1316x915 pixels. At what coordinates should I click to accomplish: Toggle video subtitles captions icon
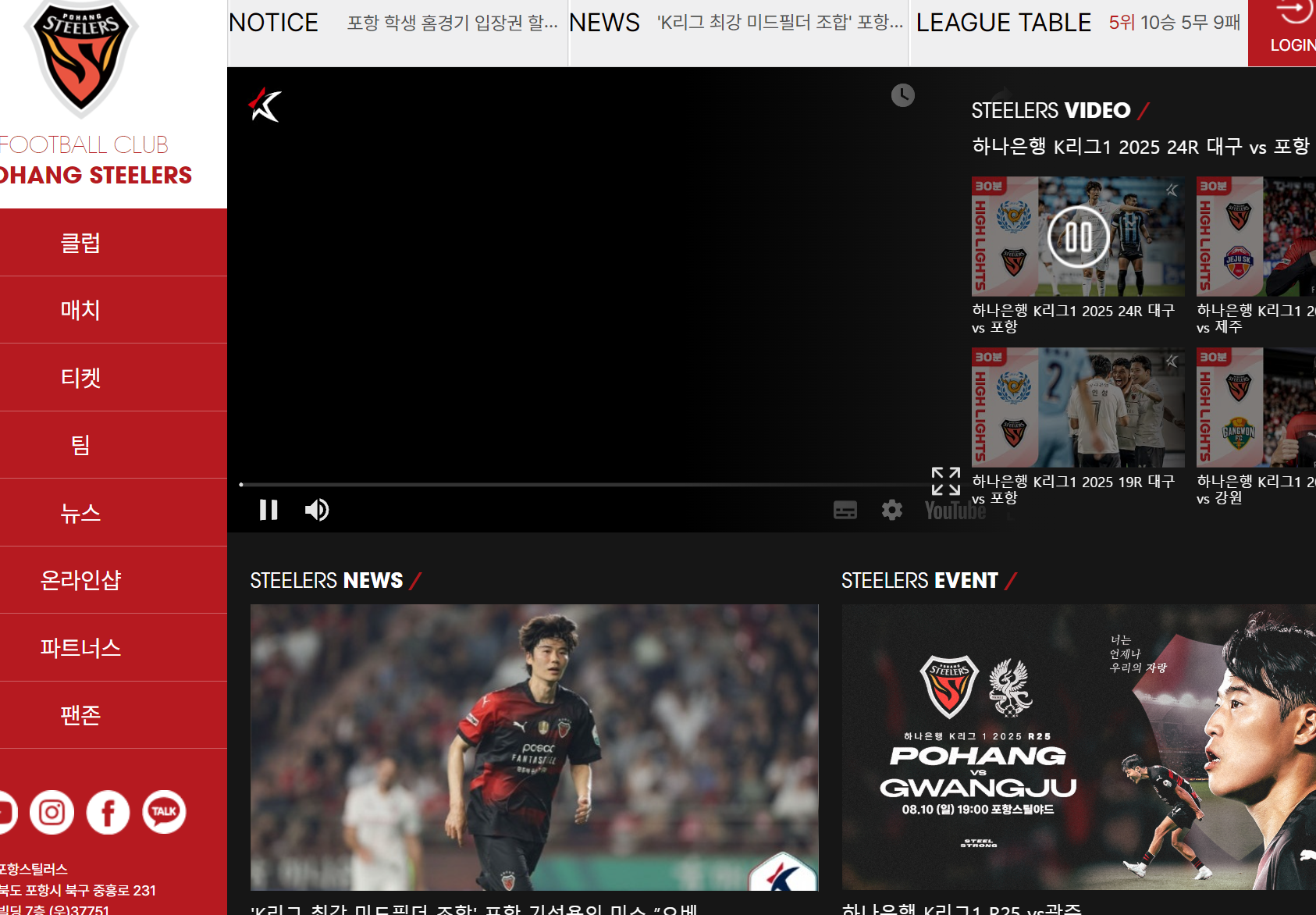coord(845,510)
